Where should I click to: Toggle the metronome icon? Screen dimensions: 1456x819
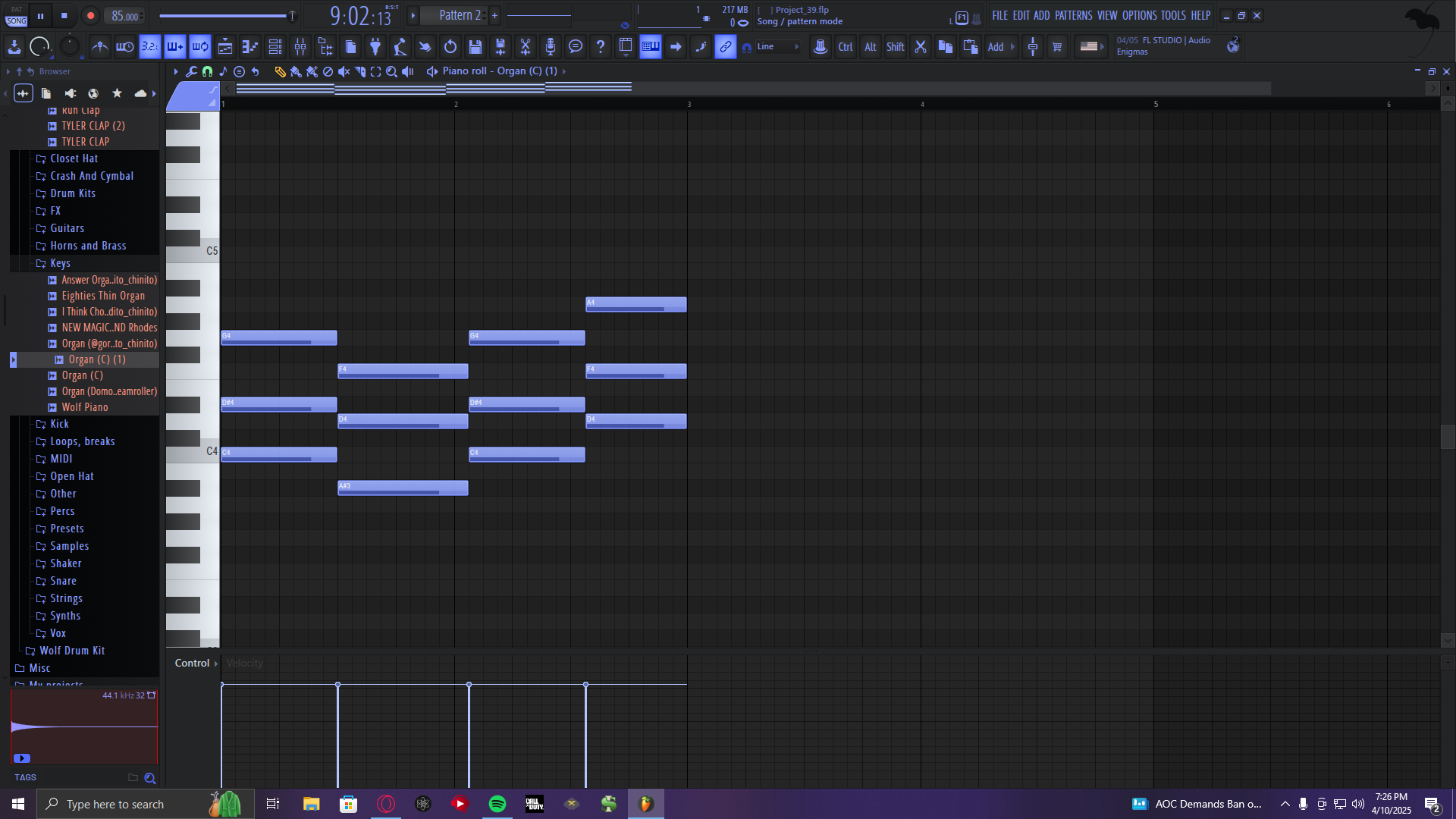pos(99,47)
